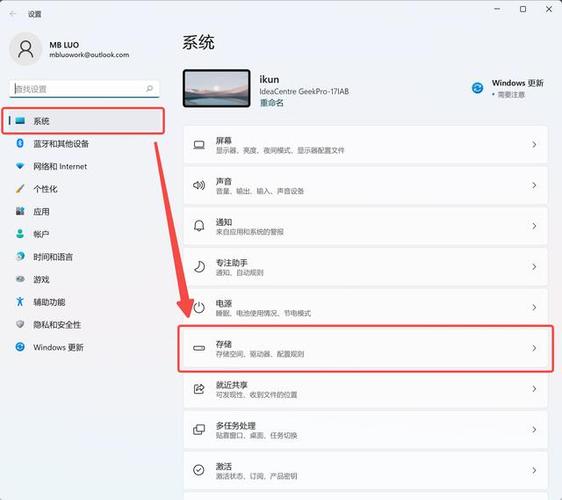Click the 应用 apps icon in the sidebar
The width and height of the screenshot is (562, 500).
pyautogui.click(x=20, y=211)
